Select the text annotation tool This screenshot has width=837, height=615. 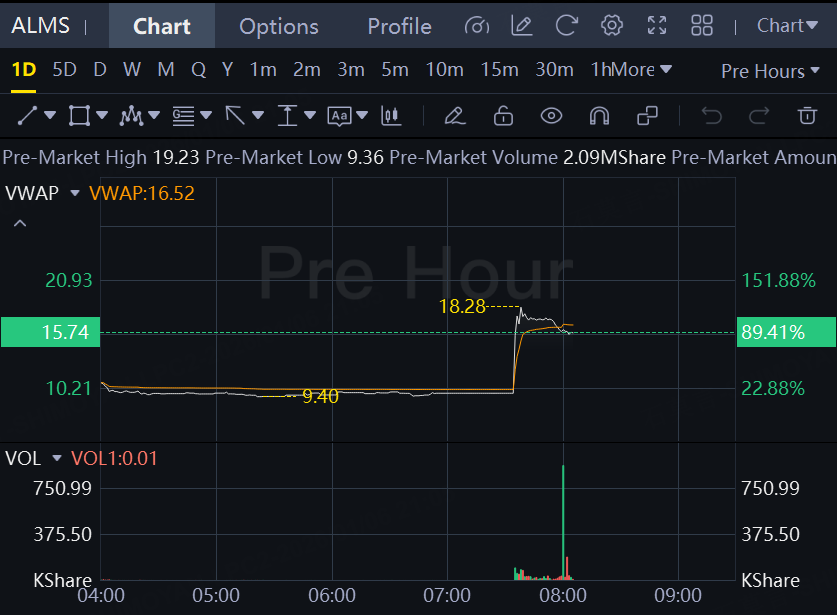339,116
